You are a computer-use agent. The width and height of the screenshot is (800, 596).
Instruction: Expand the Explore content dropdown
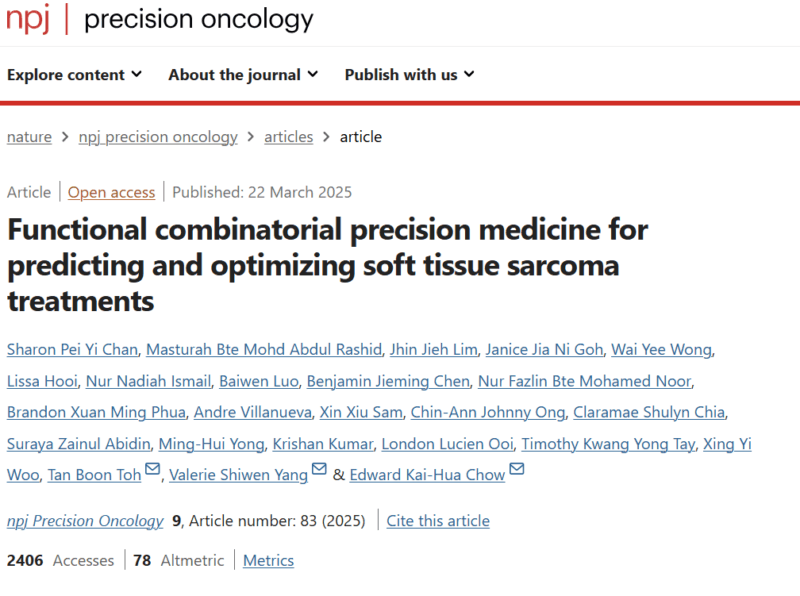[x=74, y=74]
